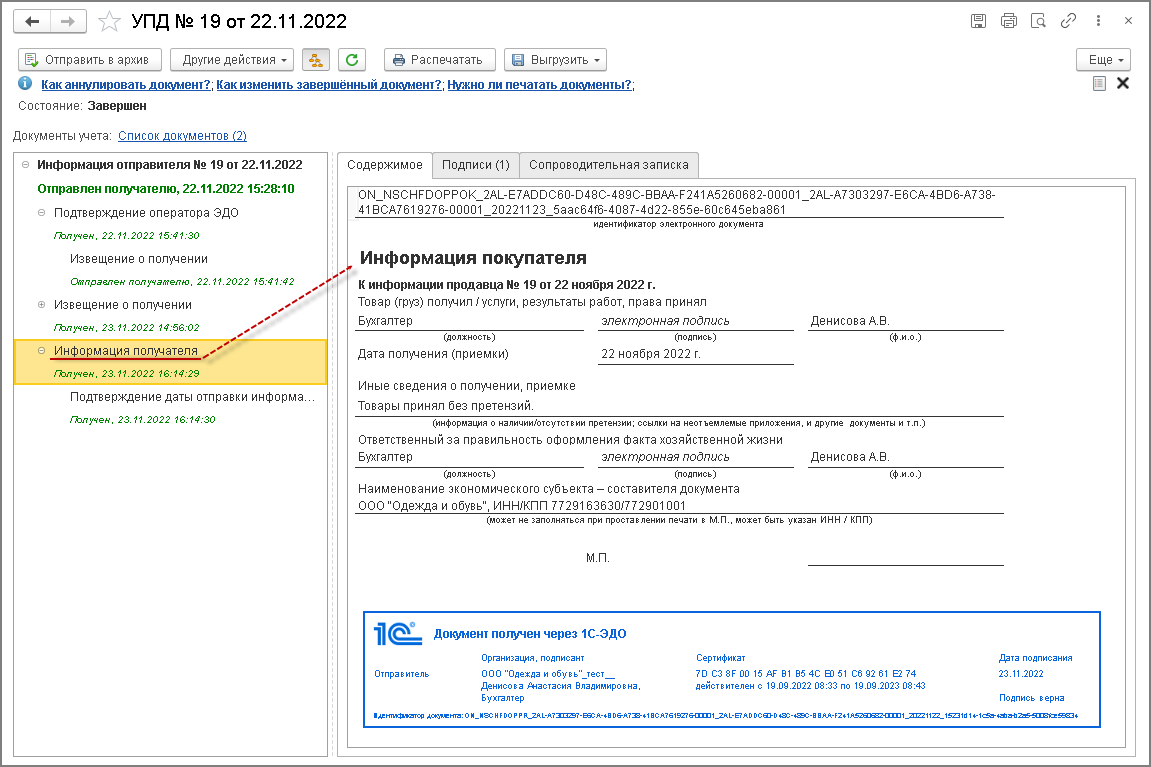Screen dimensions: 1151x767
Task: Toggle the document structure tree icon button
Action: point(316,60)
